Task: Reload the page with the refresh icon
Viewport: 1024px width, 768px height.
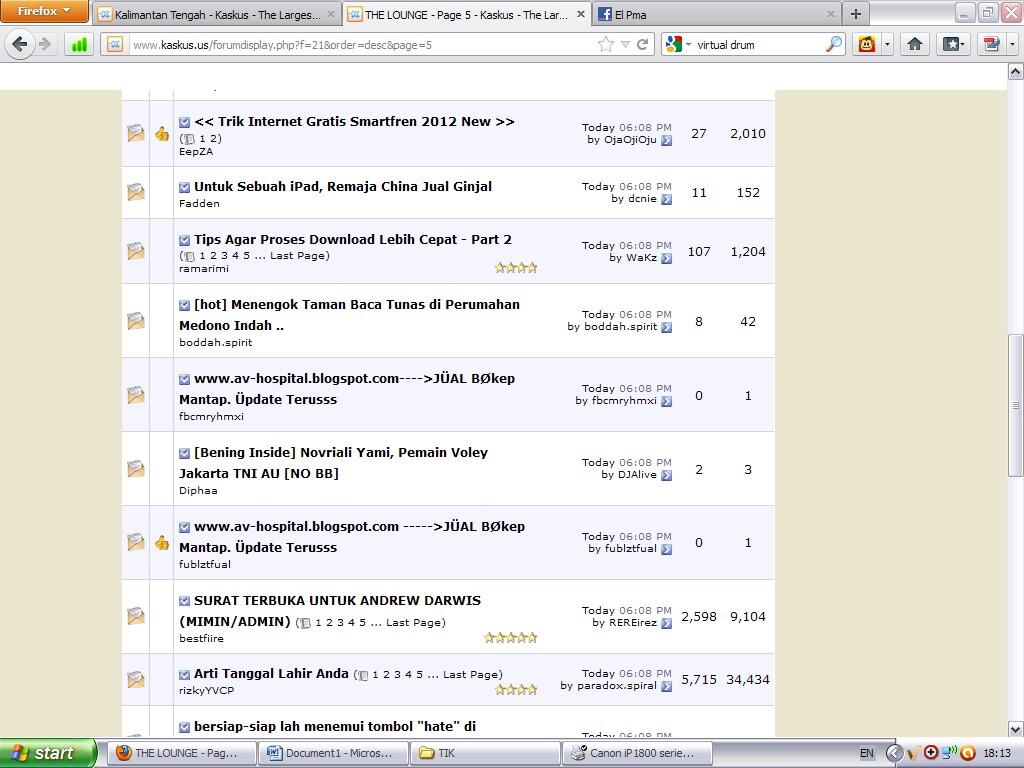Action: click(x=642, y=44)
